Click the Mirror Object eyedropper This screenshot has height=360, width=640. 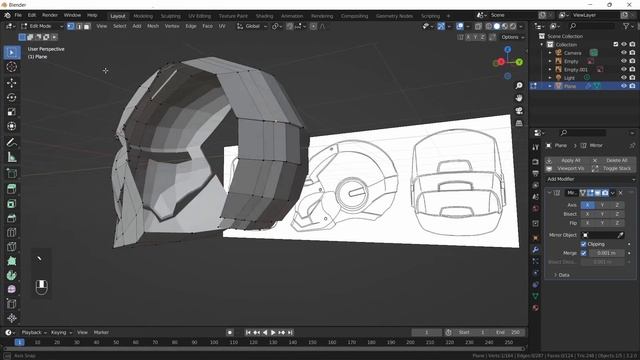[x=620, y=235]
